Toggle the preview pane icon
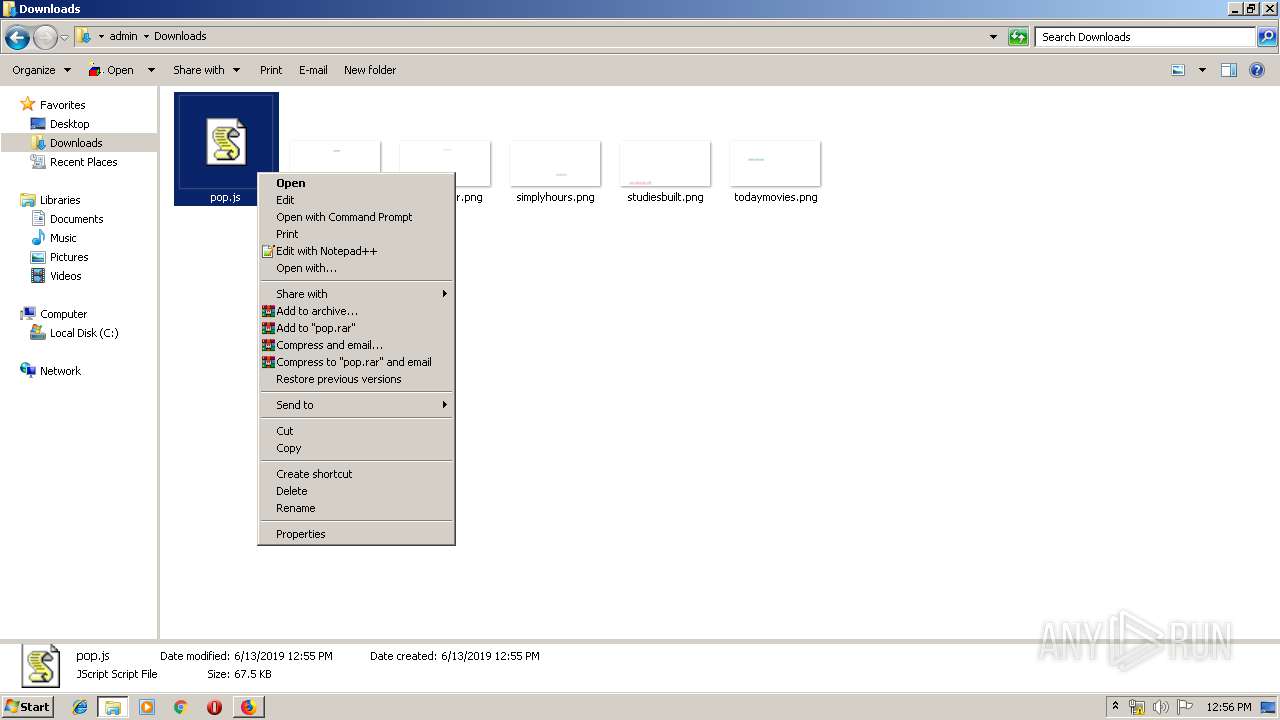This screenshot has width=1280, height=720. coord(1229,70)
